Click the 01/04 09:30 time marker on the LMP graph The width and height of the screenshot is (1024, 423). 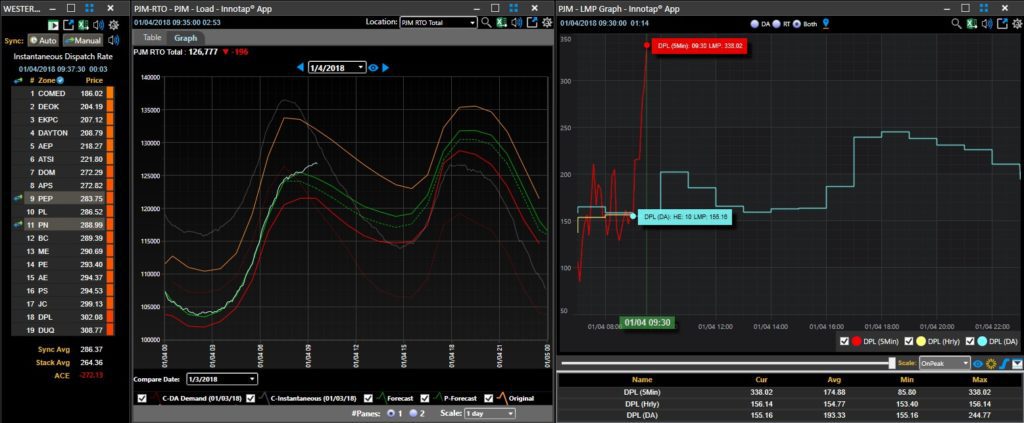[x=645, y=322]
